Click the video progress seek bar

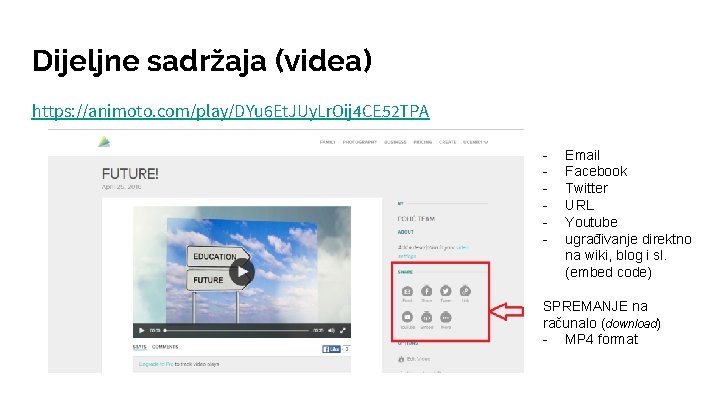pos(236,330)
